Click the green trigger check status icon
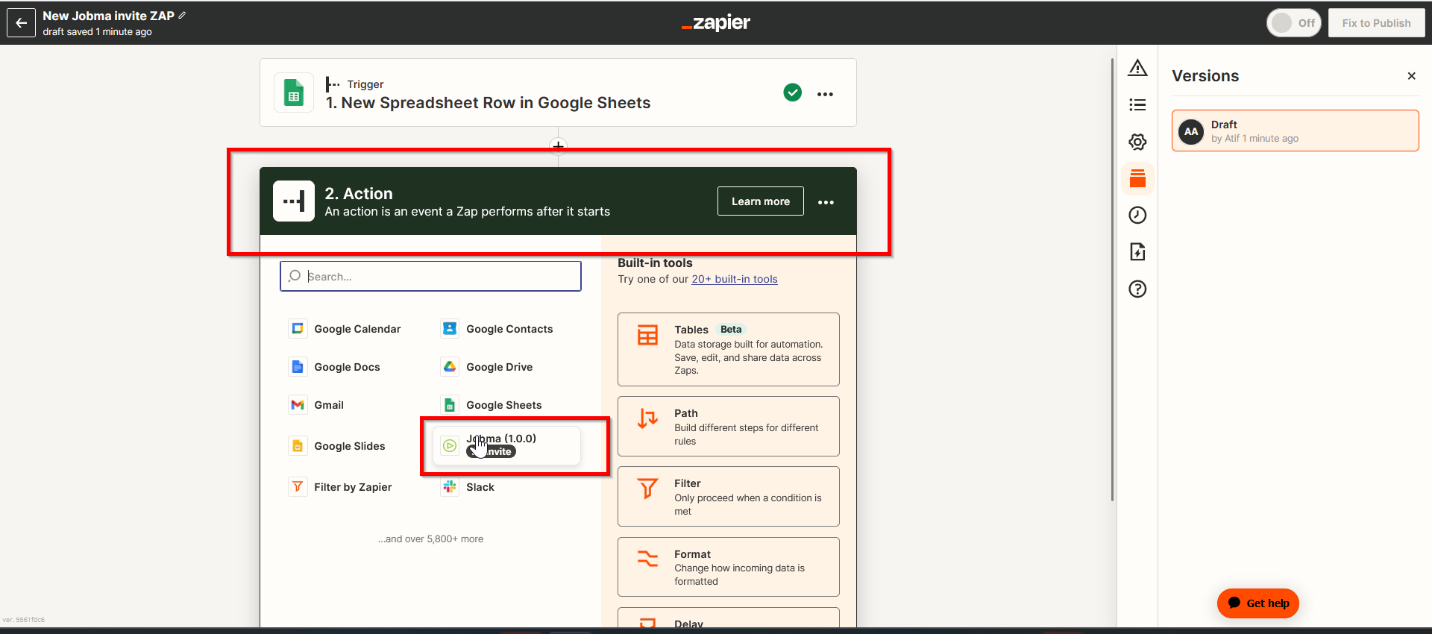The width and height of the screenshot is (1432, 634). pos(792,93)
